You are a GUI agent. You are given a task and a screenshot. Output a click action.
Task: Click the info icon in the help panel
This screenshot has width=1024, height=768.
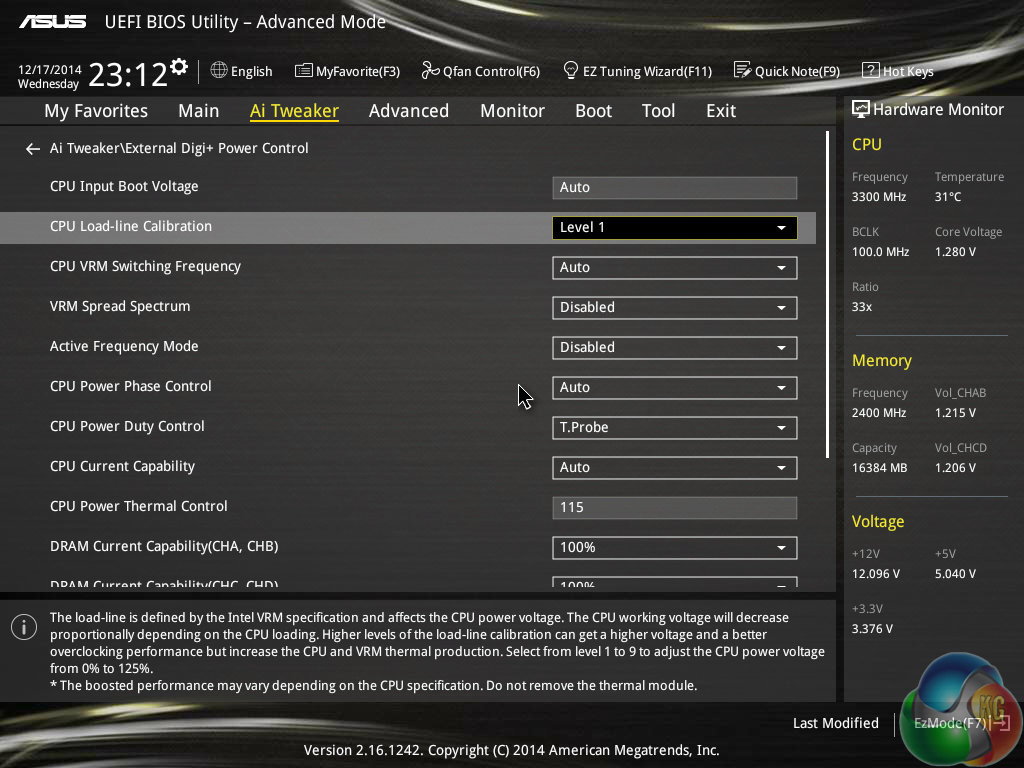23,627
